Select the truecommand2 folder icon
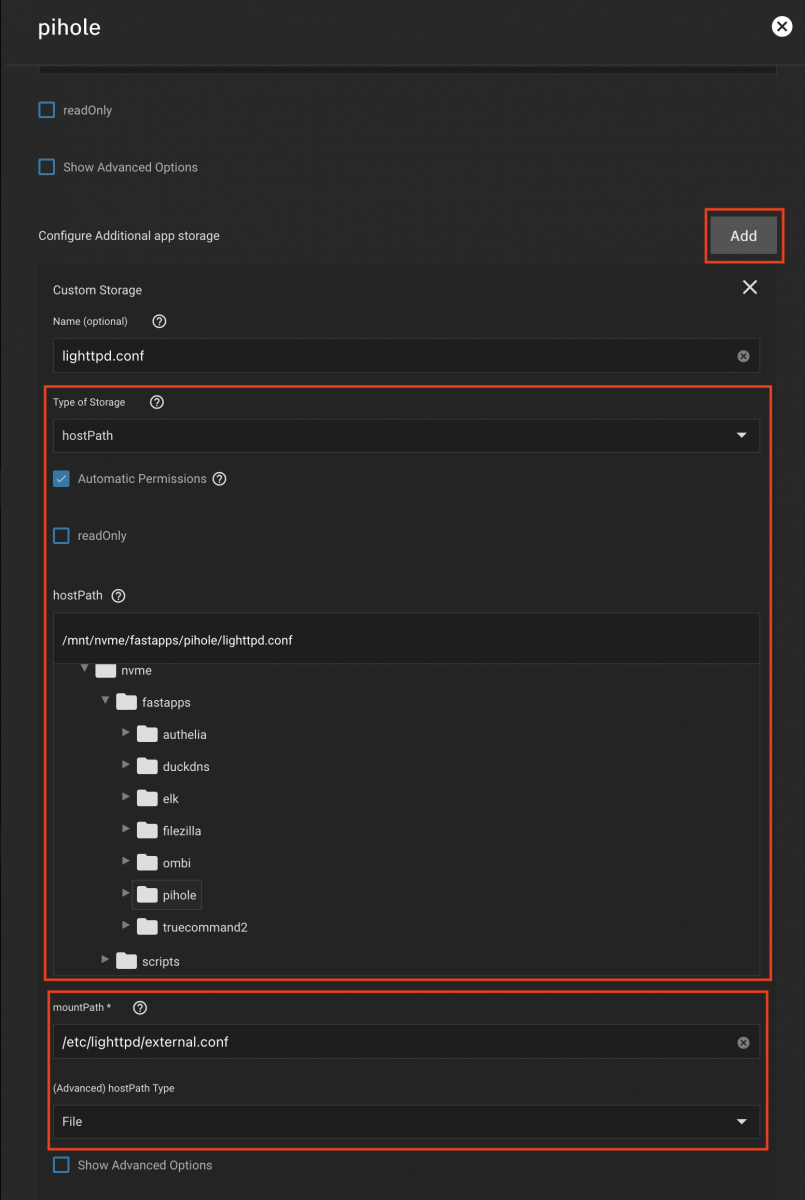805x1200 pixels. (147, 927)
